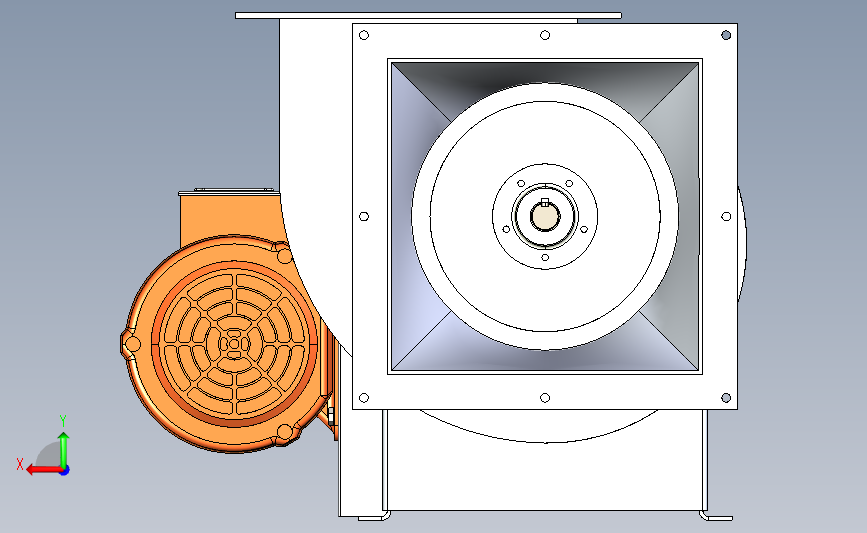Pick the bottom-center bolt hole of the square flange
867x533 pixels.
pos(545,398)
